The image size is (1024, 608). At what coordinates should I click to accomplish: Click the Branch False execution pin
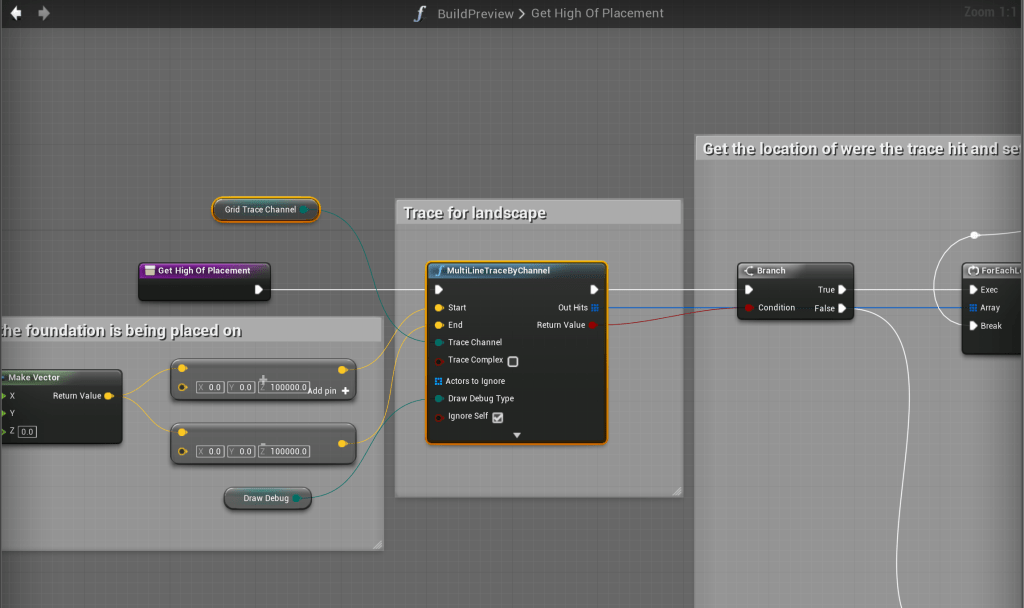click(x=842, y=308)
